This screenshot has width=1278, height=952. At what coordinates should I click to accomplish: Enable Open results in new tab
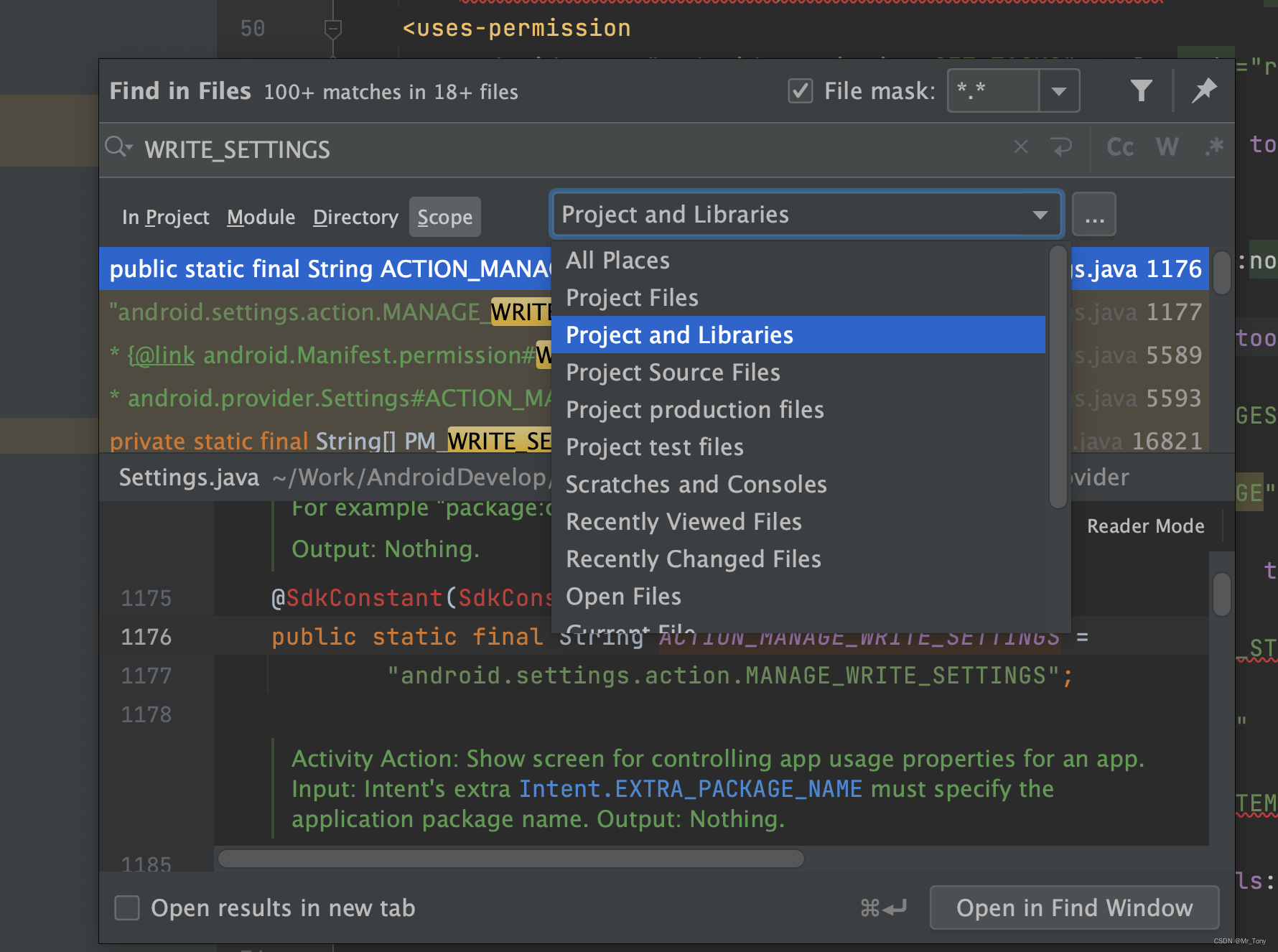pos(127,907)
